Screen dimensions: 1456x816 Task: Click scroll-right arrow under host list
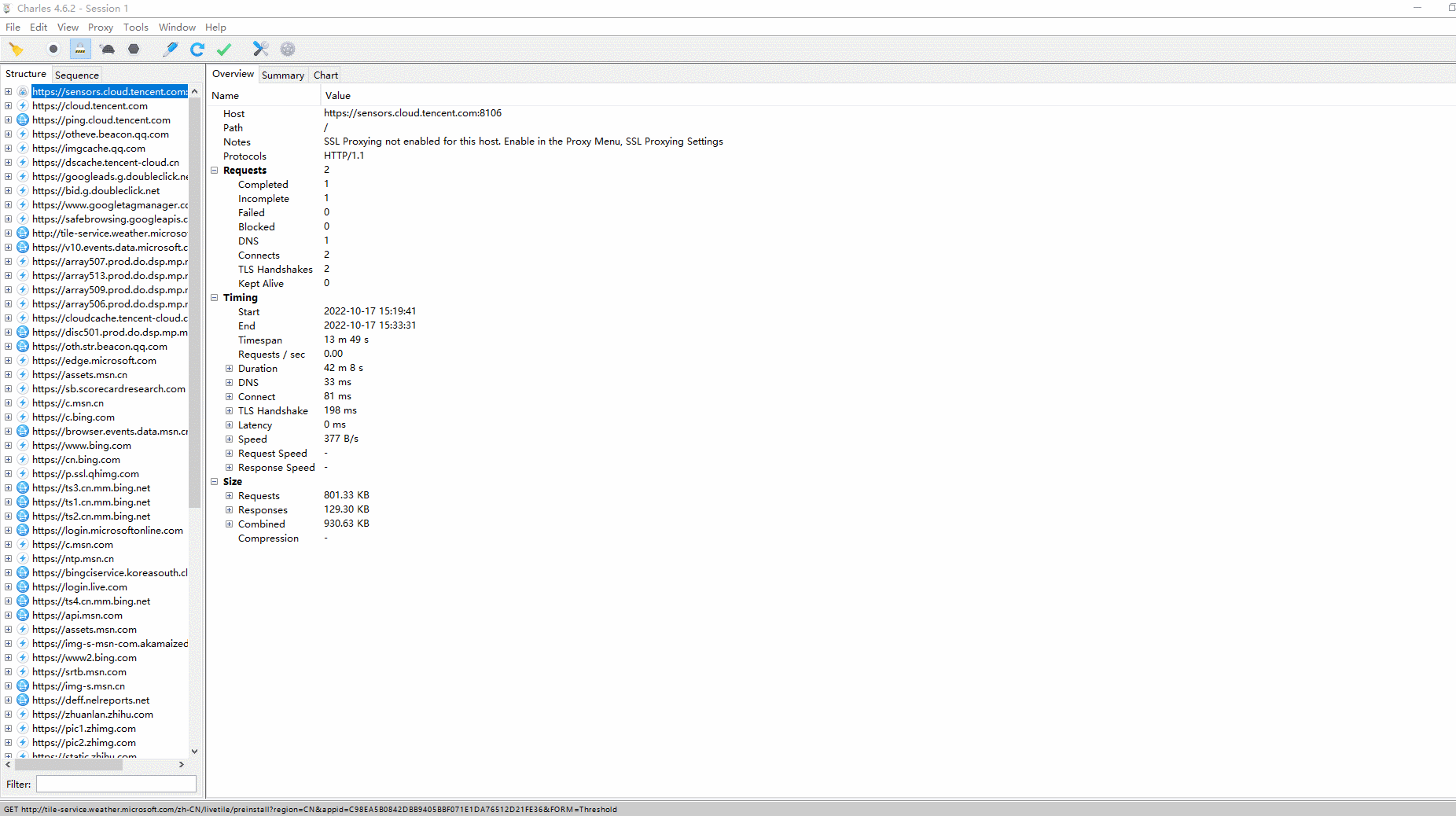[182, 764]
